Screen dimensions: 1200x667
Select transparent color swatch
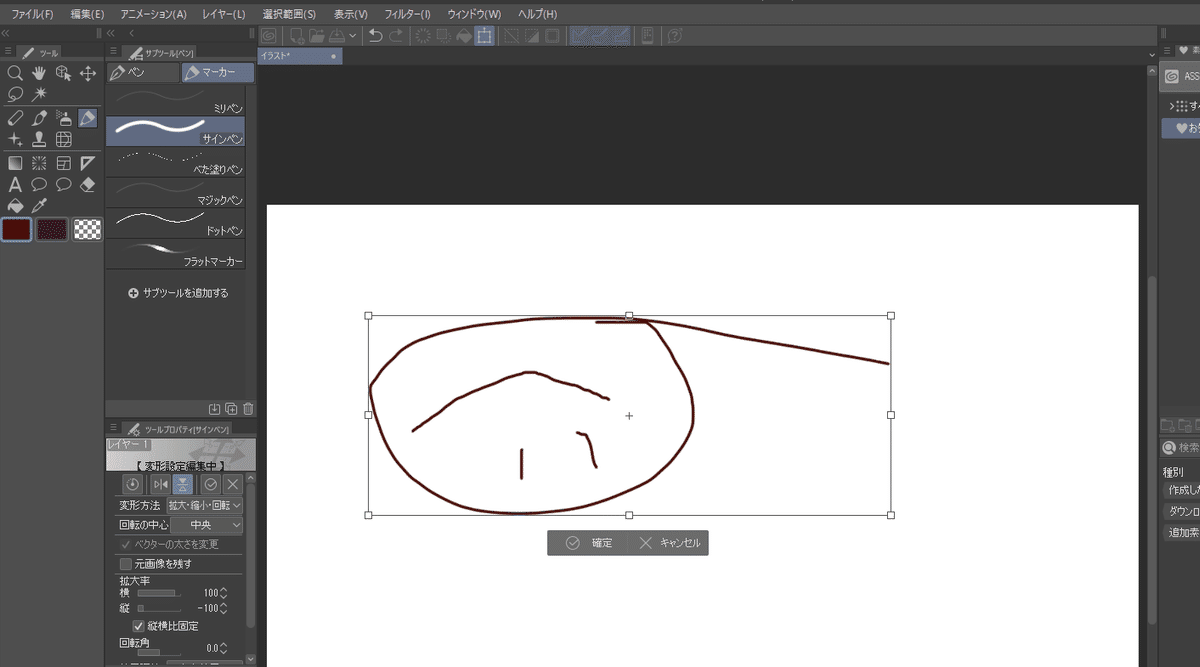88,230
